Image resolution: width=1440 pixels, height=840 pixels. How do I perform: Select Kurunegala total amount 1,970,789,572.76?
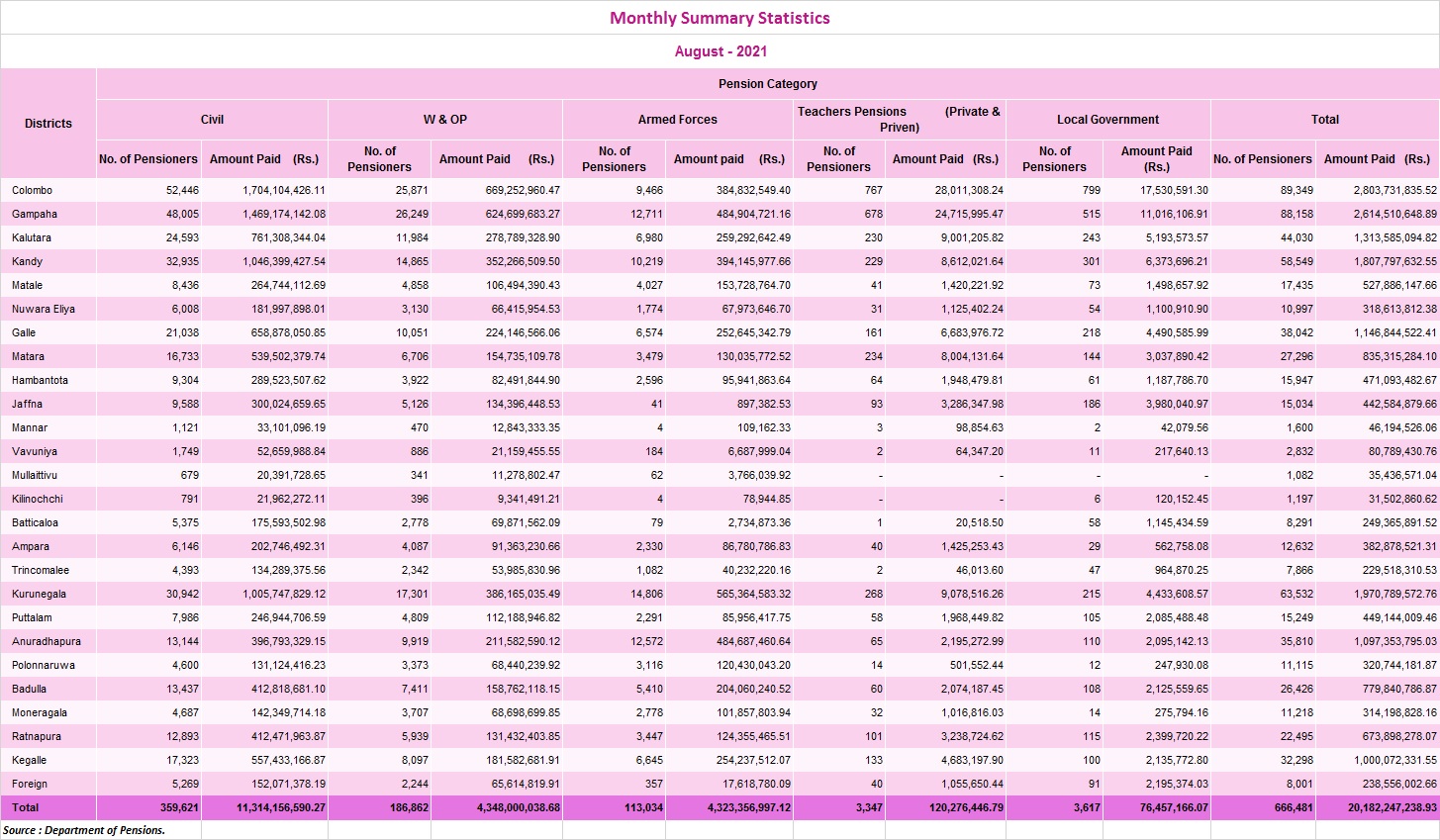pyautogui.click(x=1395, y=594)
